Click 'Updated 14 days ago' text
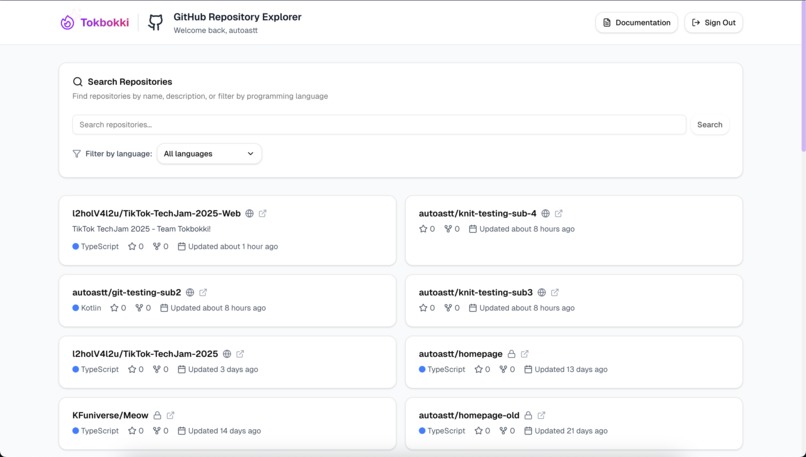806x457 pixels. pos(225,431)
